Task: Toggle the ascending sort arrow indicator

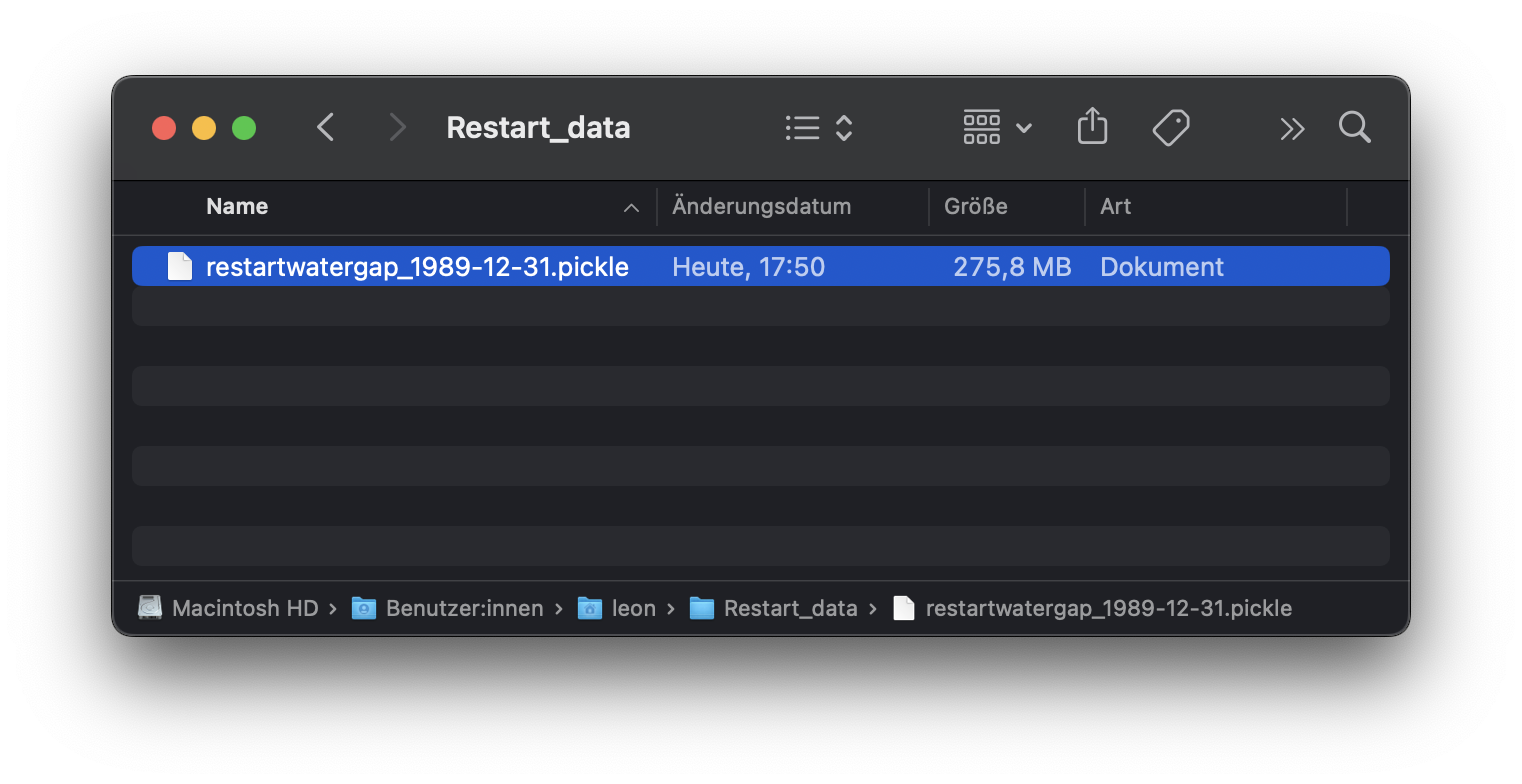Action: click(x=631, y=208)
